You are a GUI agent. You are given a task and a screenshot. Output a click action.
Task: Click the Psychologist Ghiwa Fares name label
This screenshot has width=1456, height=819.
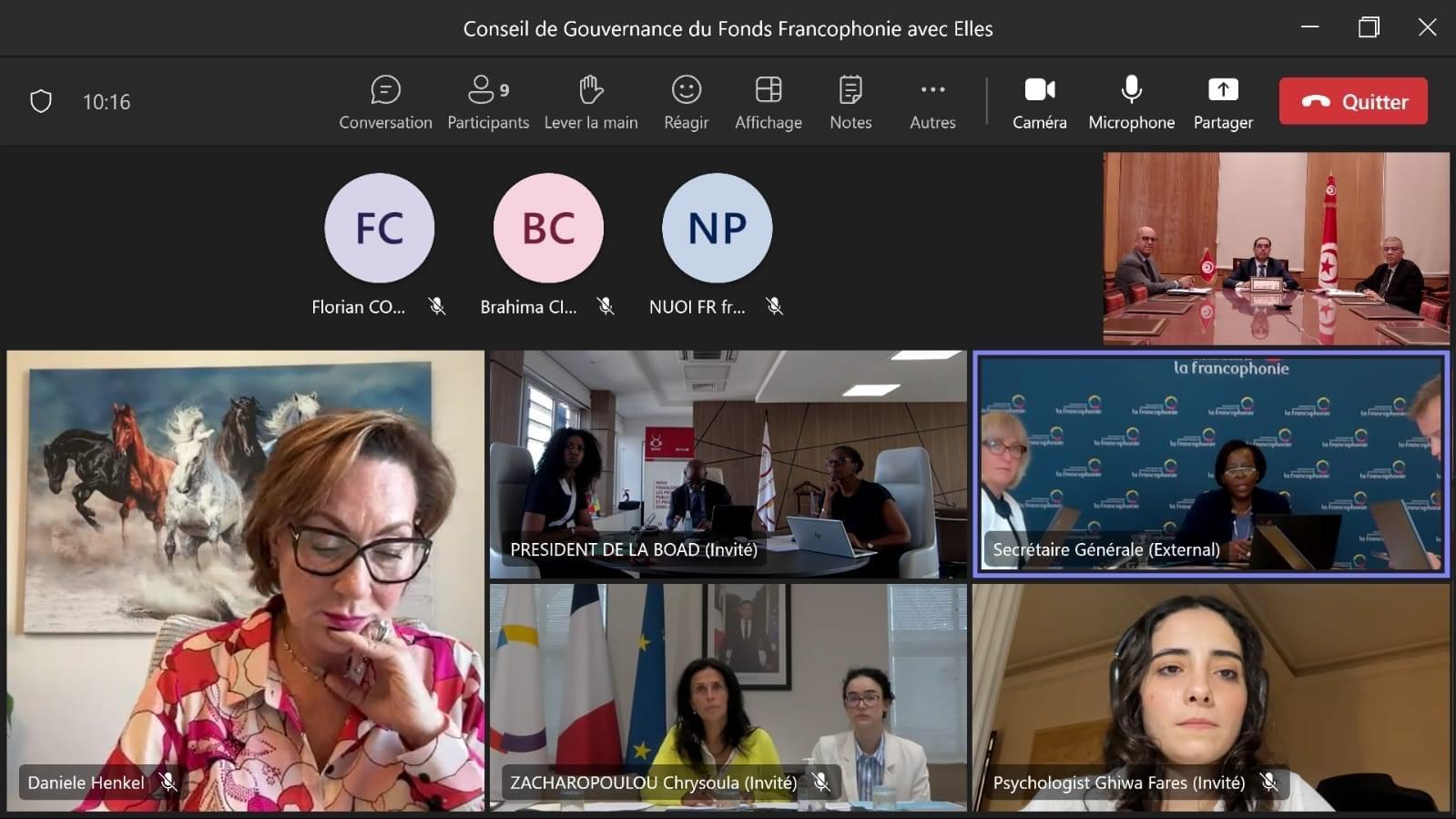1118,783
